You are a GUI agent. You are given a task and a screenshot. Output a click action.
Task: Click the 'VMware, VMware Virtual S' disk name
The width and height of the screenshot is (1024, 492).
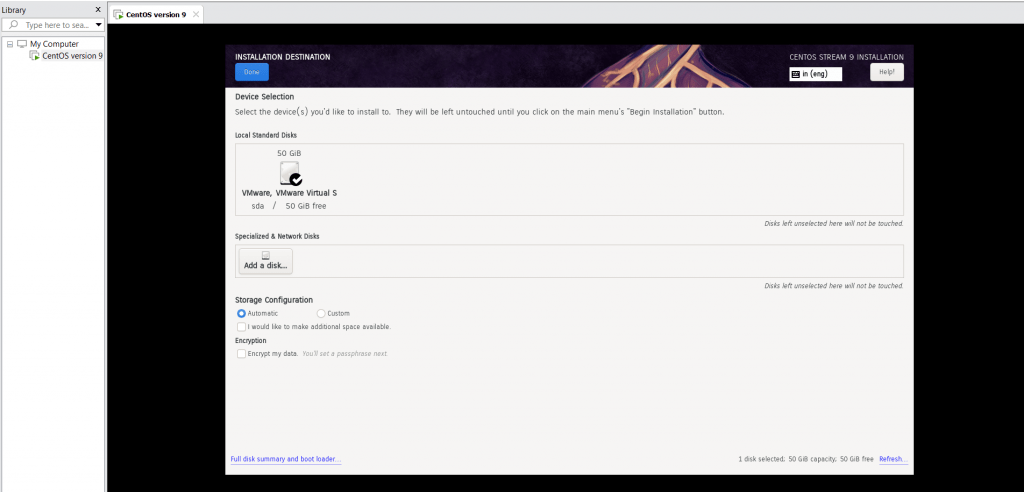coord(289,193)
